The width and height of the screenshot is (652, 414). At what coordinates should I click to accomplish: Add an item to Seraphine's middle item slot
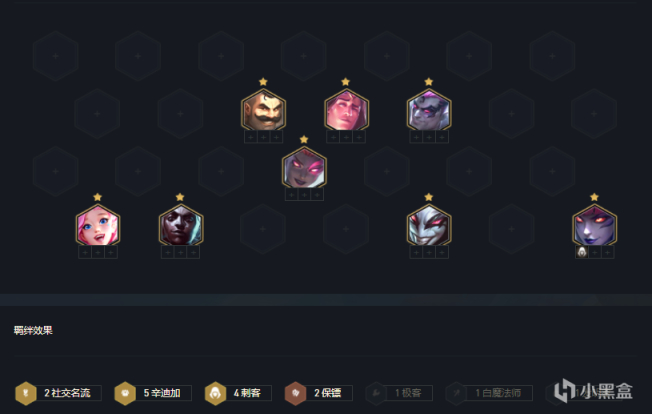click(98, 252)
